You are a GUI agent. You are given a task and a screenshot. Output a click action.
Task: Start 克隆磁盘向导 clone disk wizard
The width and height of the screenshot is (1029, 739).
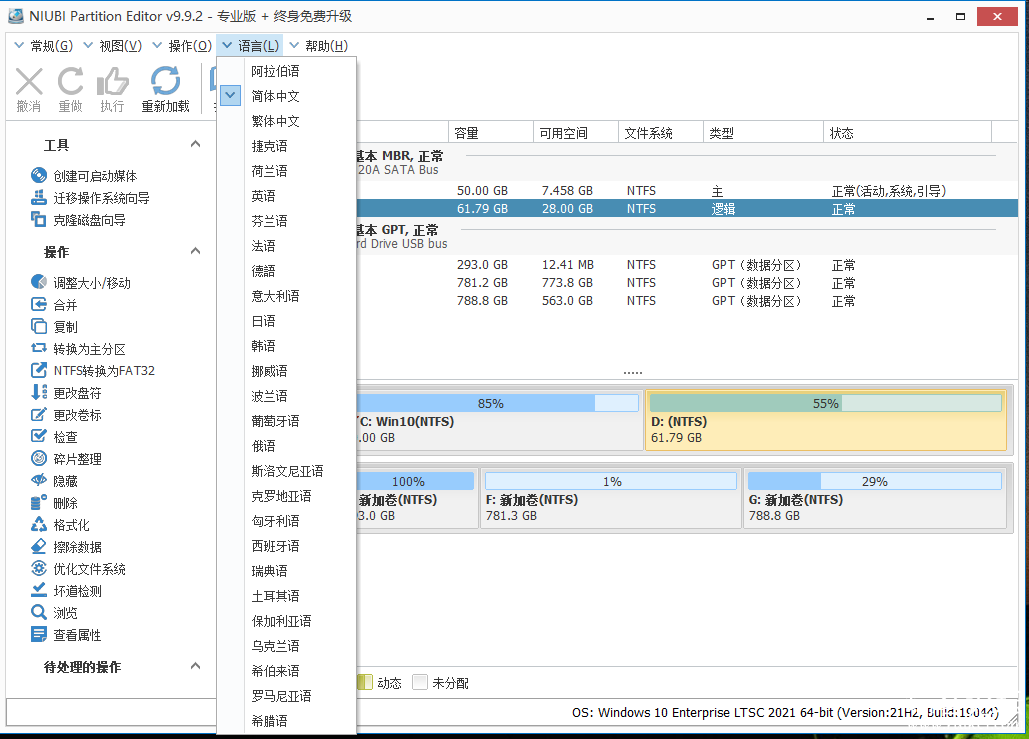(78, 220)
